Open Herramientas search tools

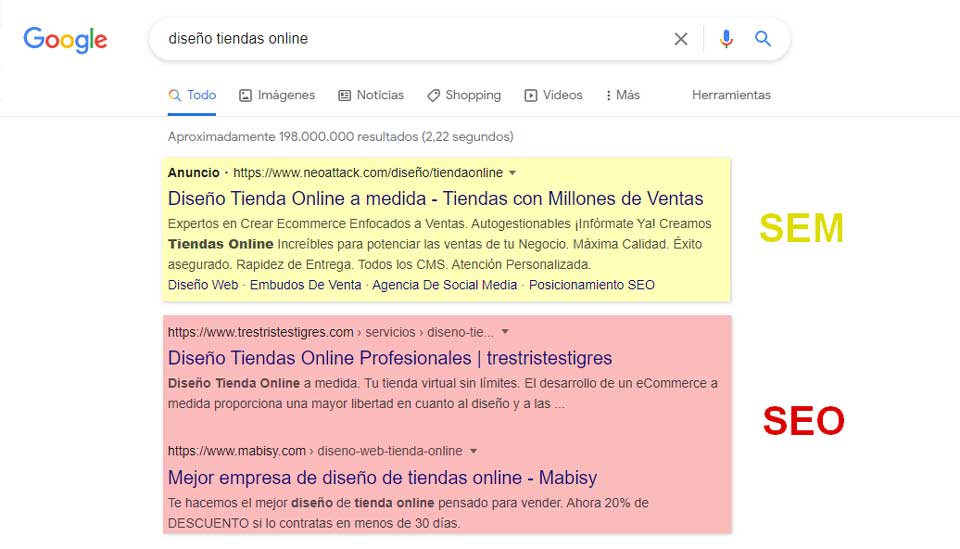pos(731,95)
